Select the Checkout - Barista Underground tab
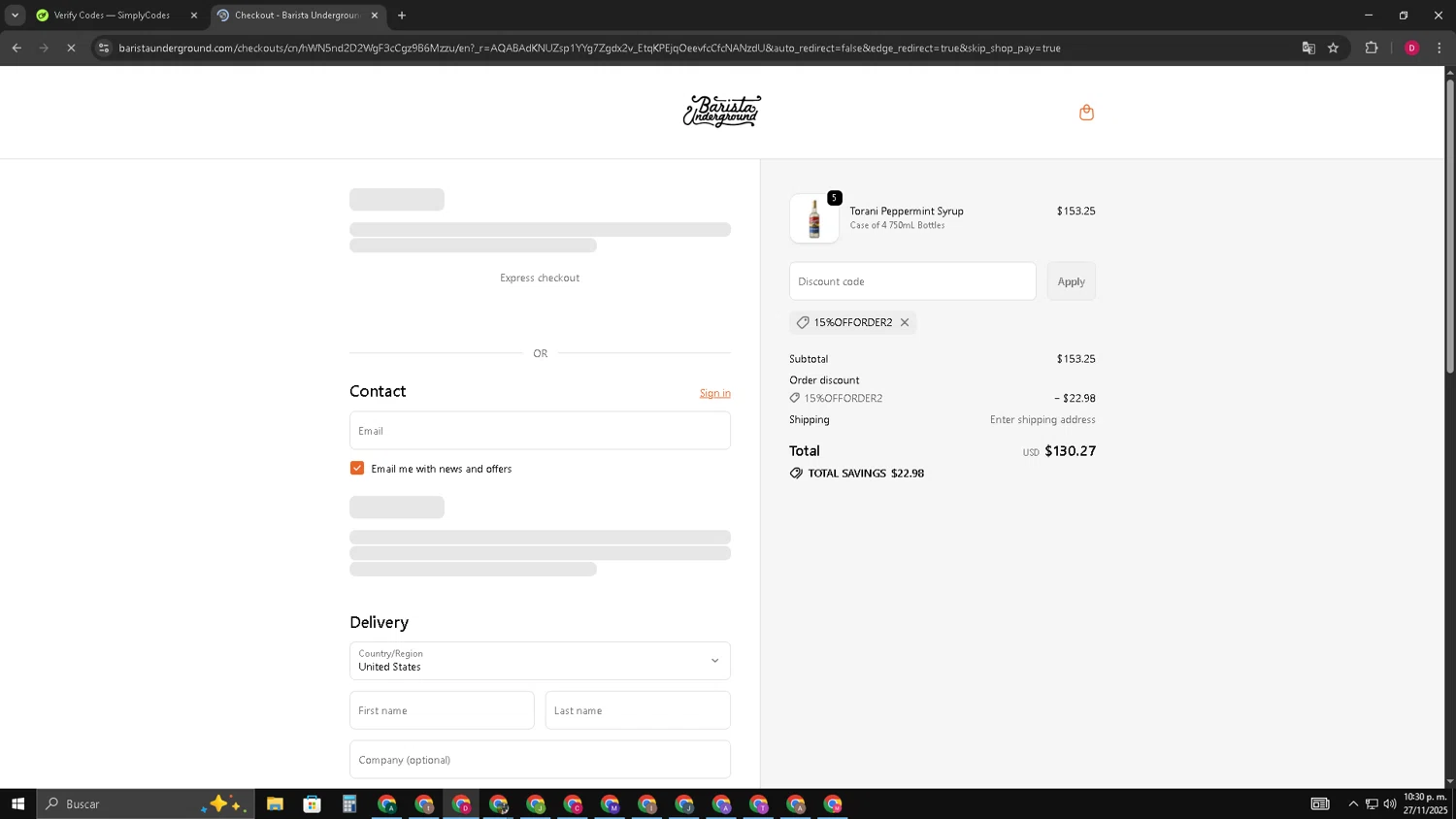1456x819 pixels. pyautogui.click(x=297, y=16)
